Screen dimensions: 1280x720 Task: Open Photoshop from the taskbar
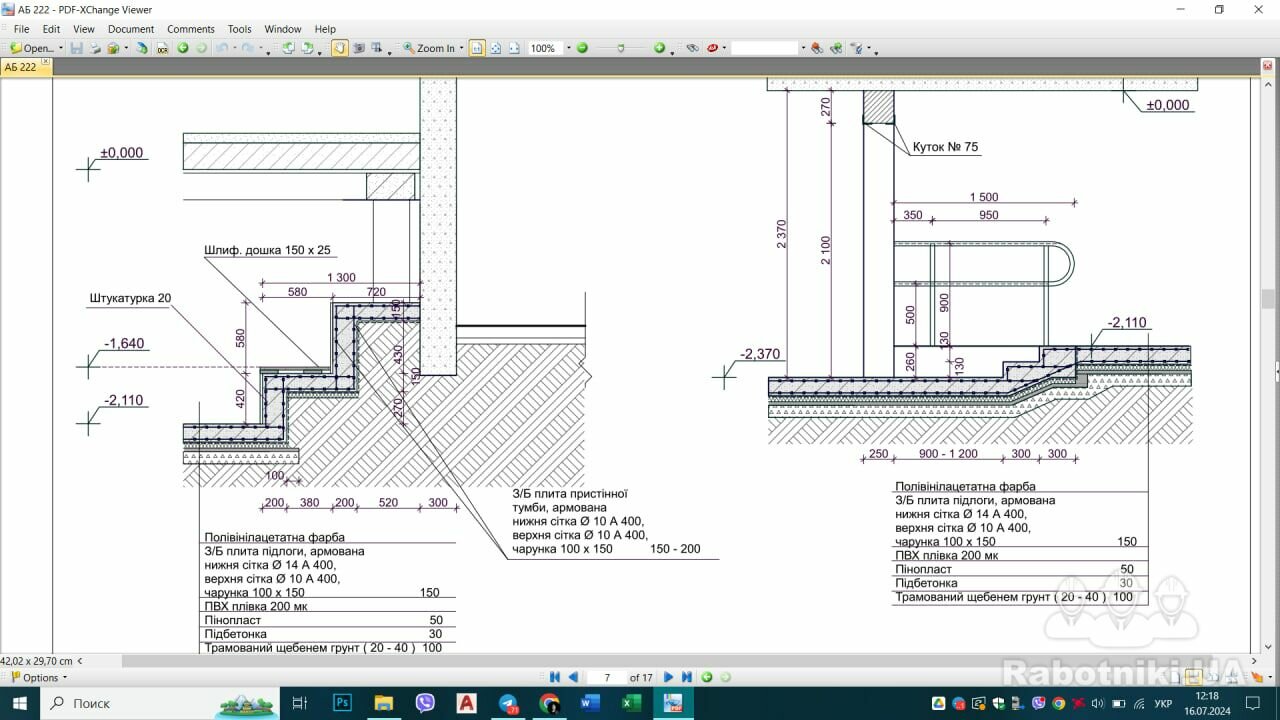pos(342,703)
